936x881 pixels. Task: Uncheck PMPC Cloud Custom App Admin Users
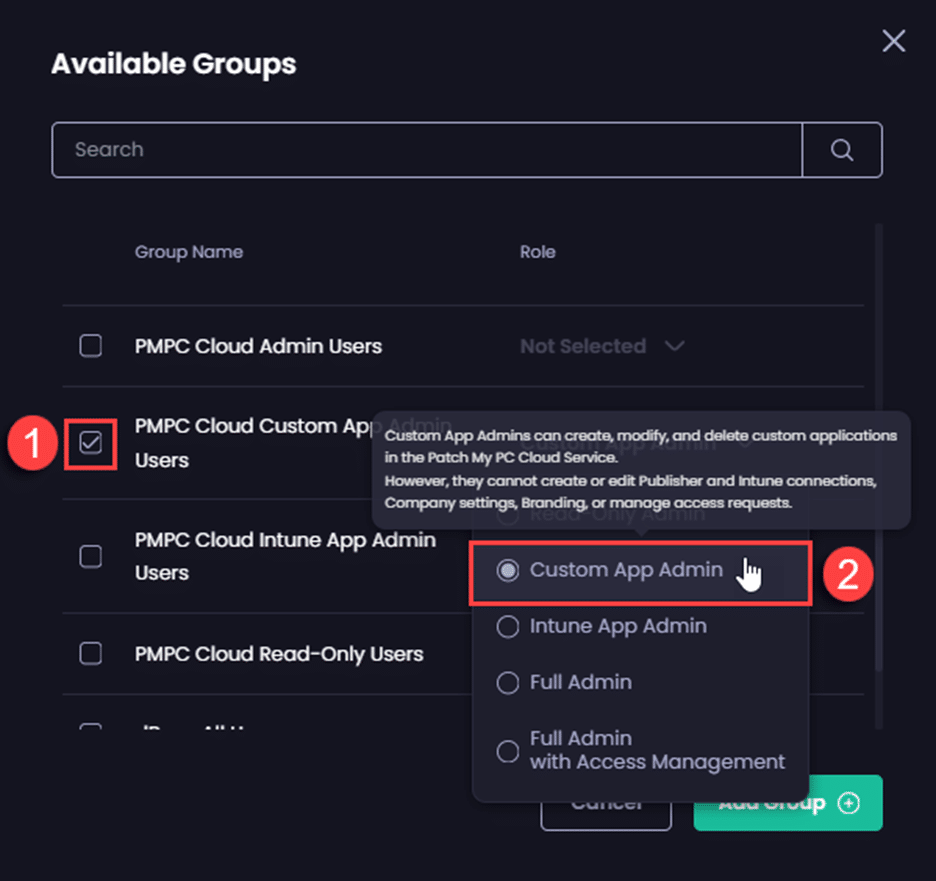point(91,443)
